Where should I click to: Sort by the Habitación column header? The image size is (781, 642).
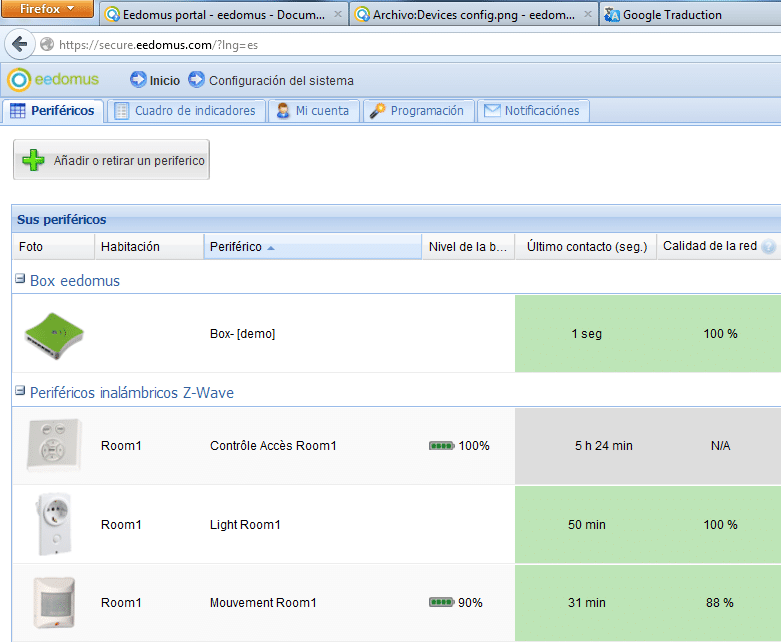[149, 247]
